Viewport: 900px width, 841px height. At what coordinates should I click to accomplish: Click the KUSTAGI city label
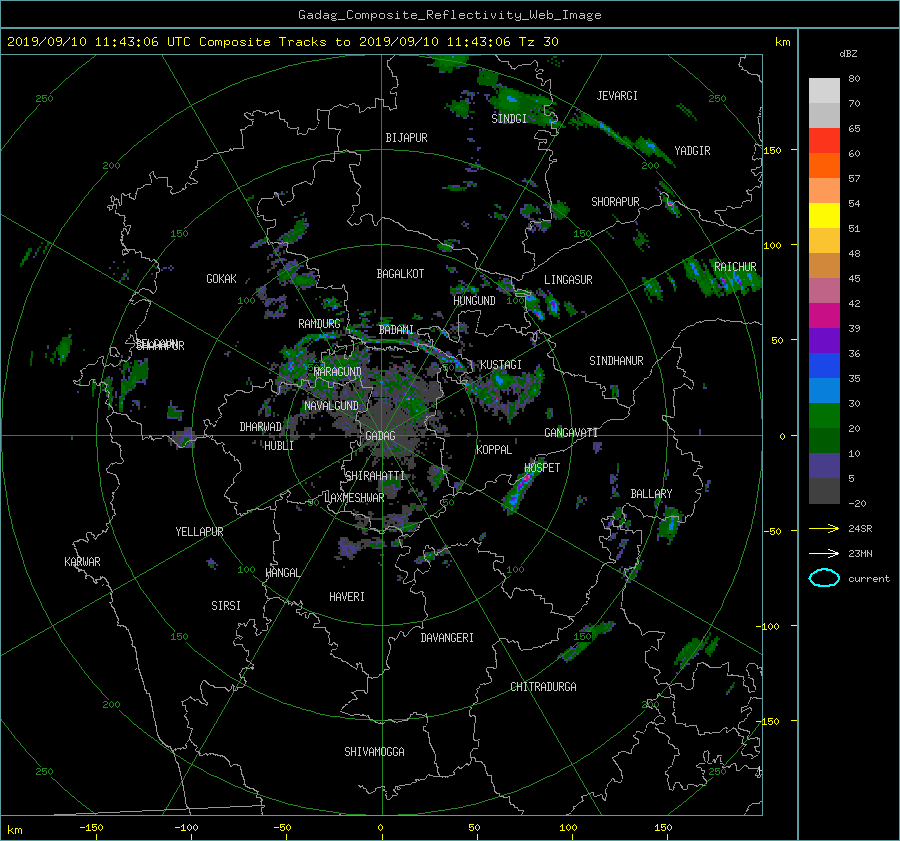pyautogui.click(x=501, y=365)
